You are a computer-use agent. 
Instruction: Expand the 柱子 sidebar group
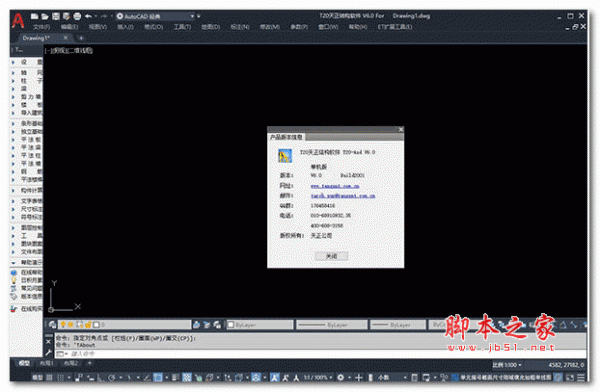[x=26, y=80]
